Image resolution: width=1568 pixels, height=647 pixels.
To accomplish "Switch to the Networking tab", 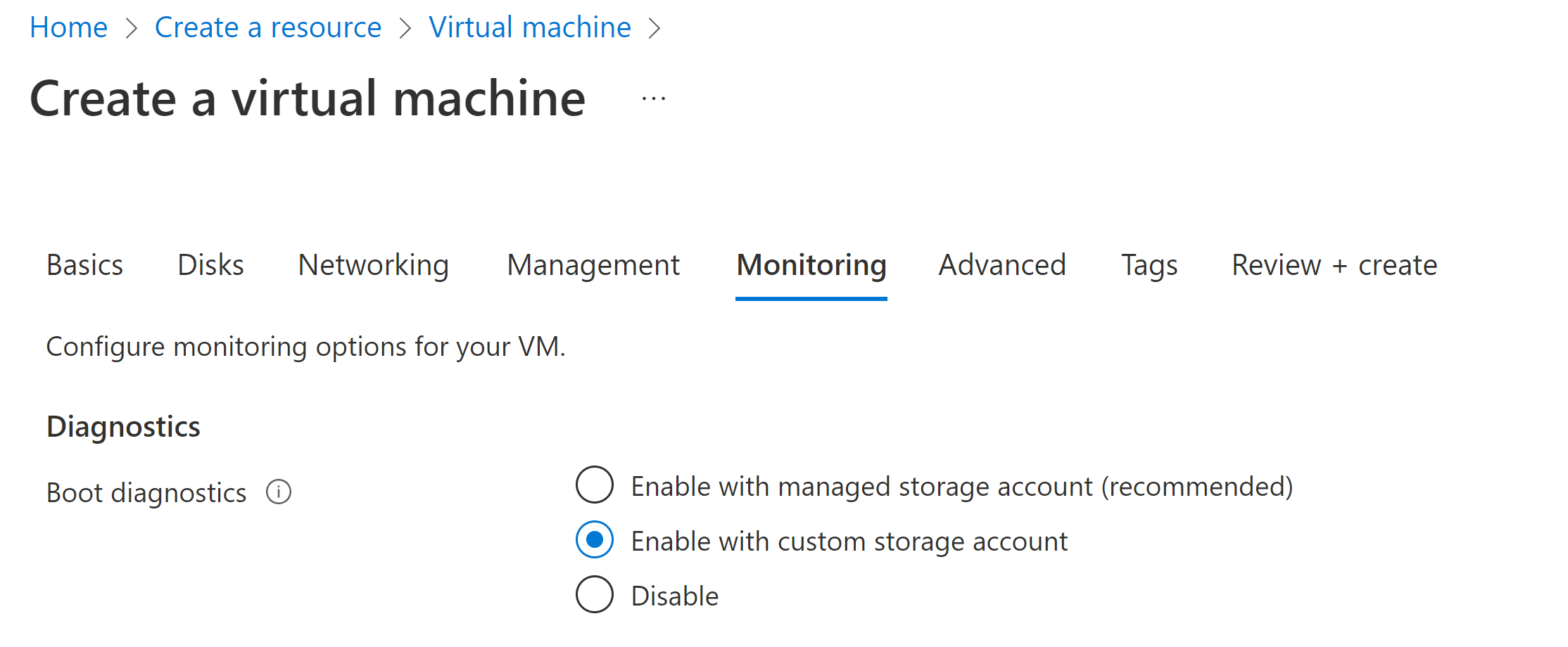I will (373, 266).
